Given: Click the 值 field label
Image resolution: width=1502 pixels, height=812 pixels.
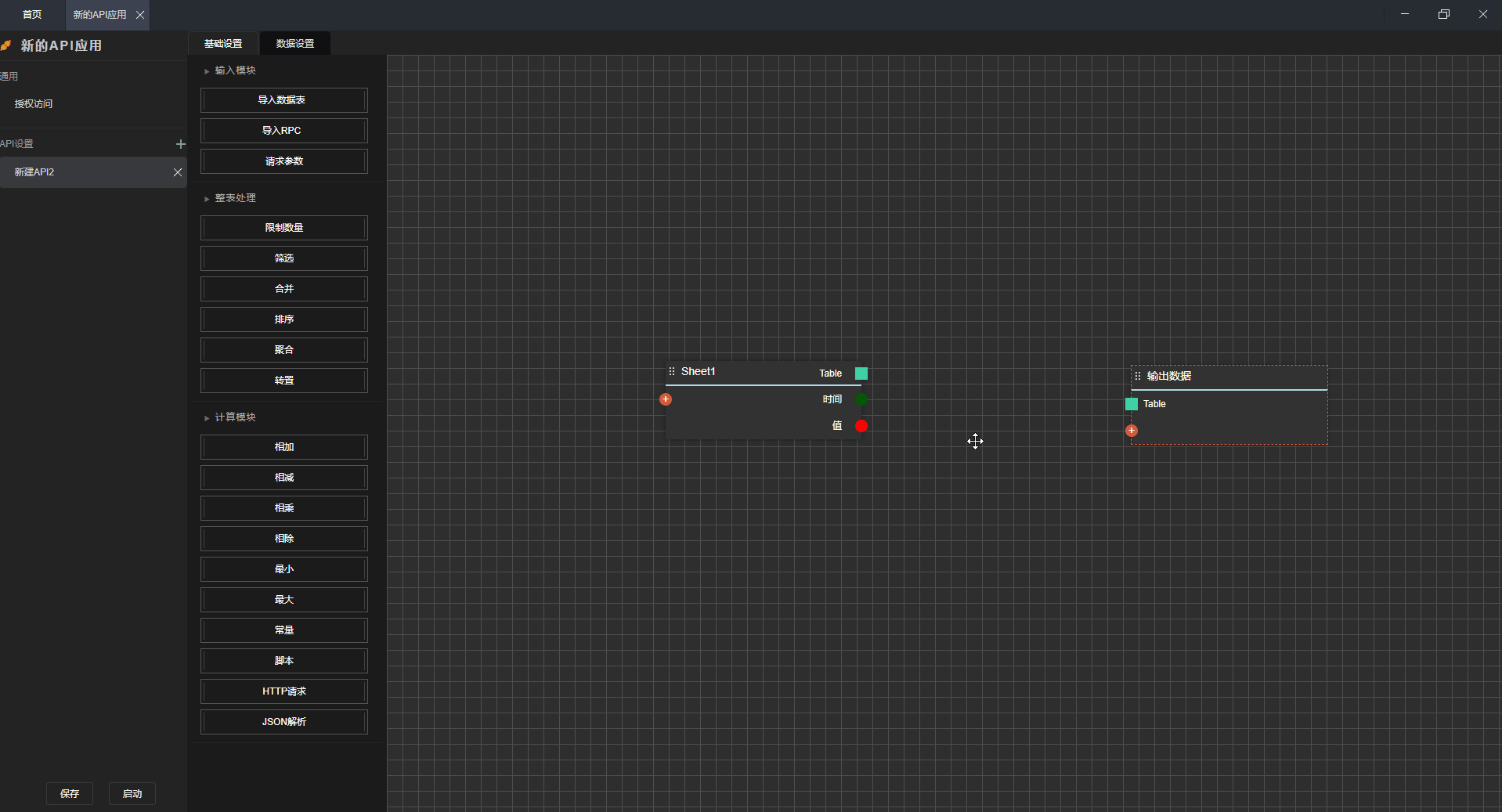Looking at the screenshot, I should (837, 426).
